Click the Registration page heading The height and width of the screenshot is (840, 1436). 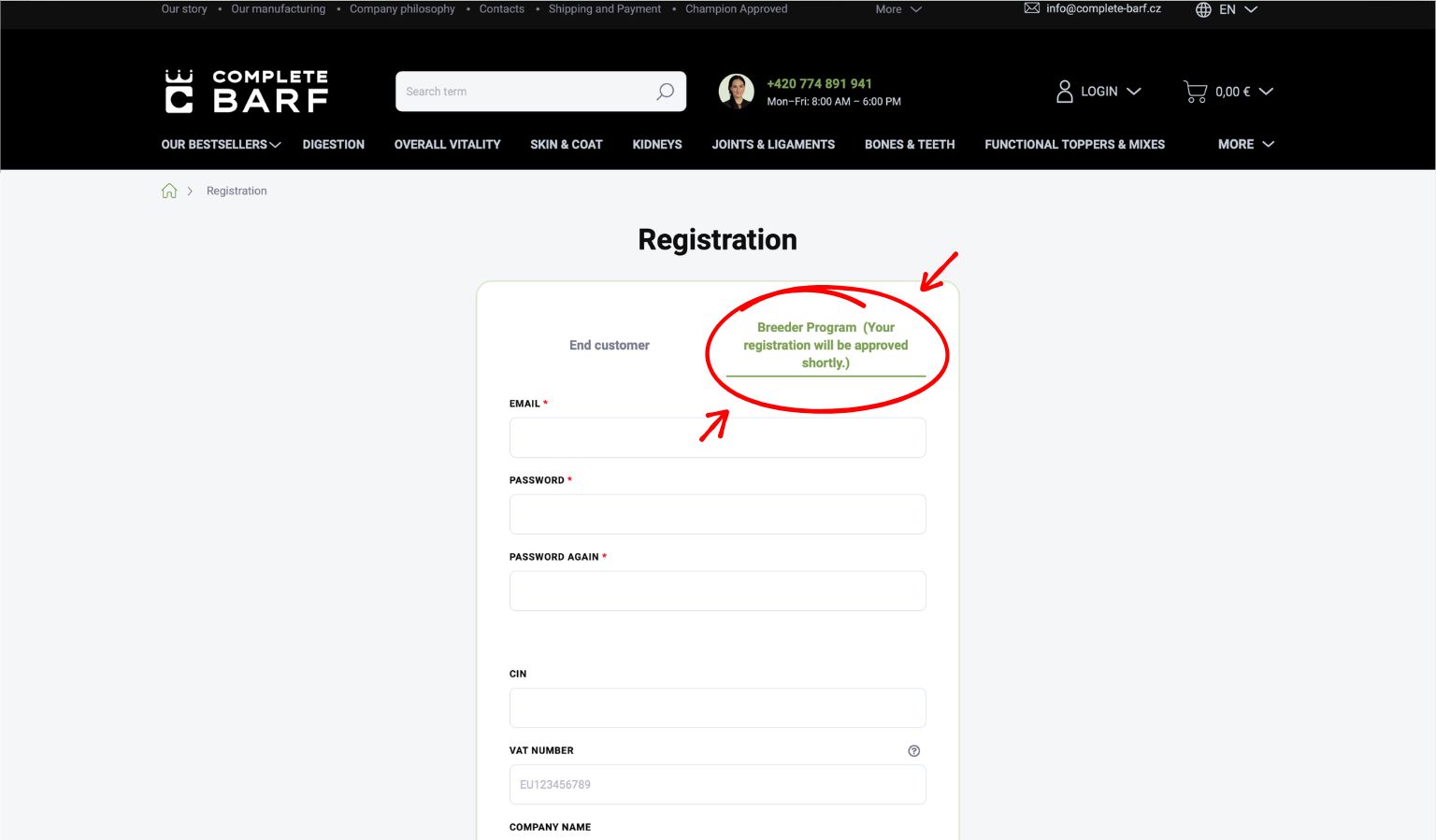(x=718, y=240)
